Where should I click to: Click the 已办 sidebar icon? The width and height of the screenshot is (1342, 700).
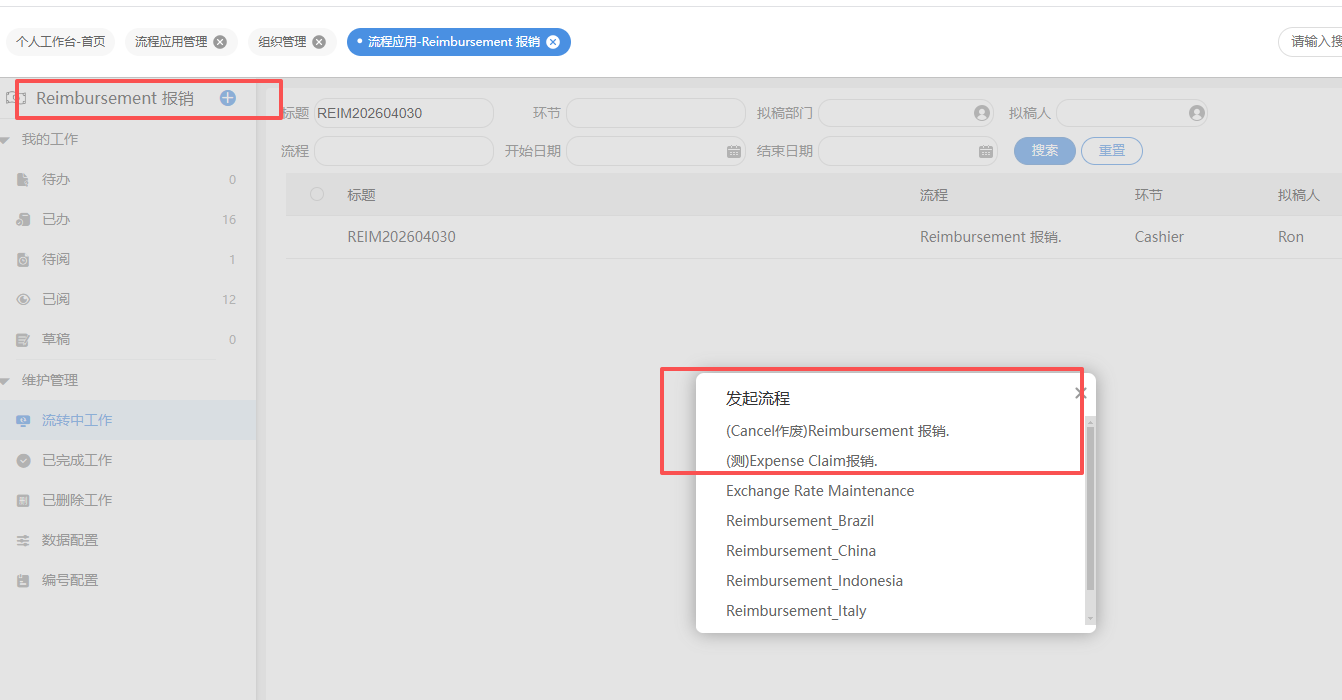coord(23,220)
